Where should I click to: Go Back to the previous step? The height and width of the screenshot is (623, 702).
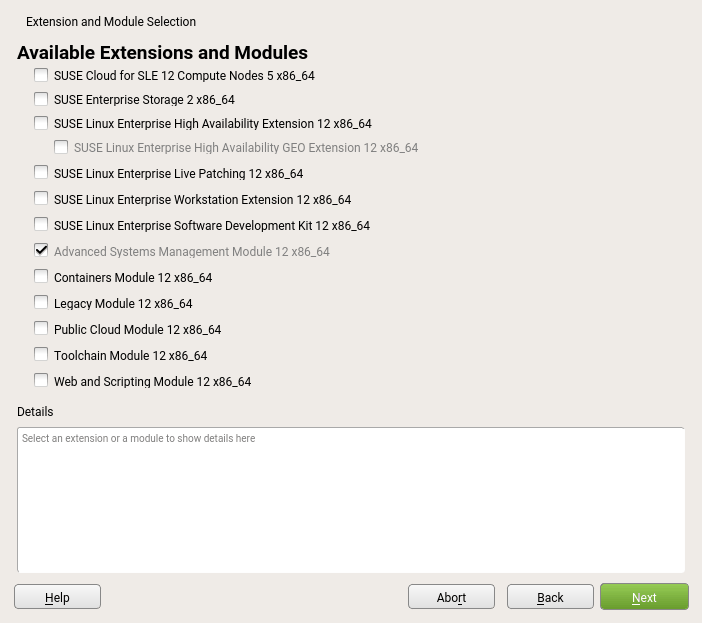coord(550,597)
